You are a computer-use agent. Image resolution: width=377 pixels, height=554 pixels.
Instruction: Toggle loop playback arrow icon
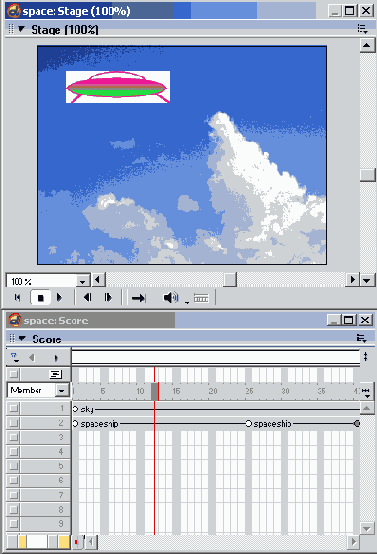point(139,298)
